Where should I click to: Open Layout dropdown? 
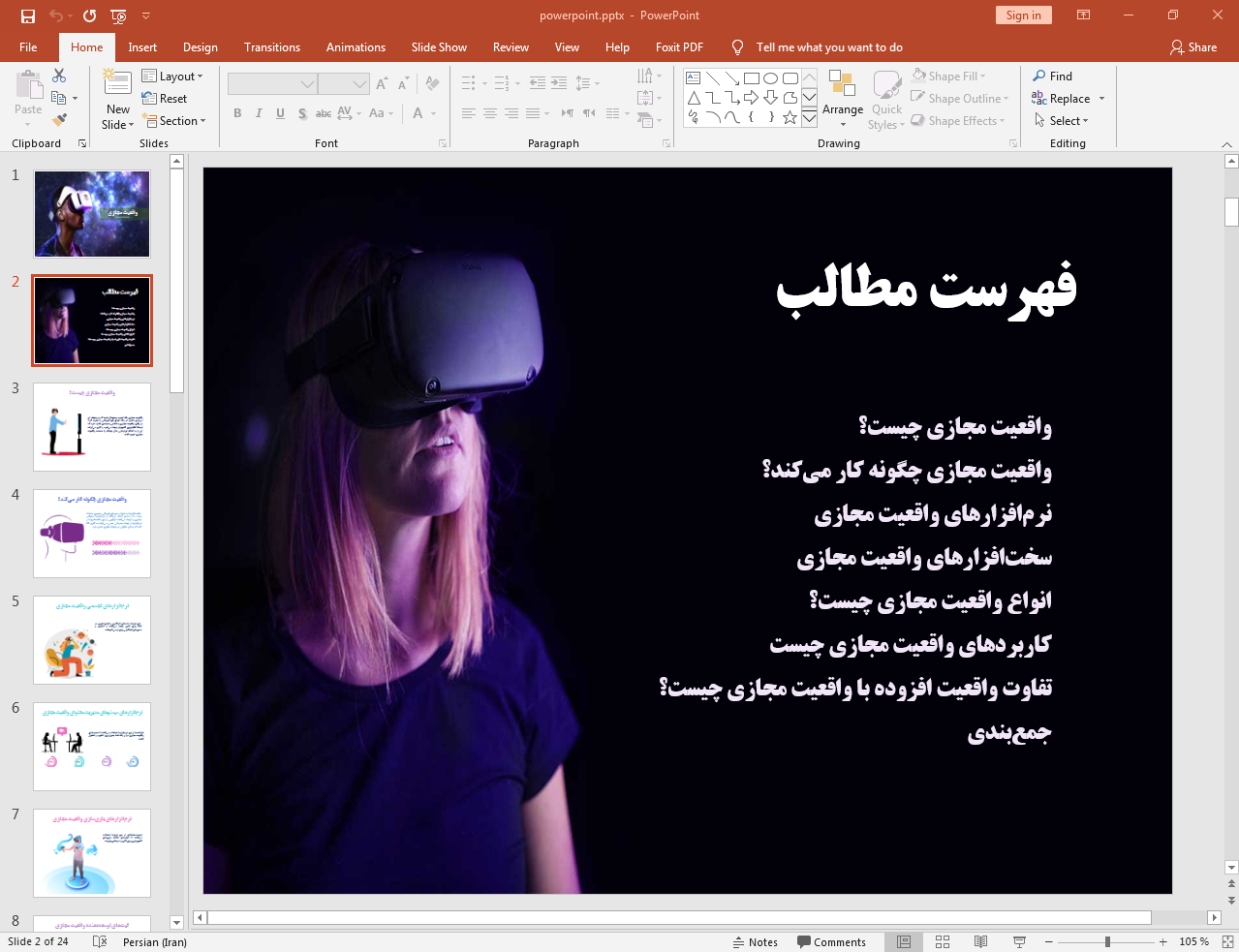[x=172, y=77]
